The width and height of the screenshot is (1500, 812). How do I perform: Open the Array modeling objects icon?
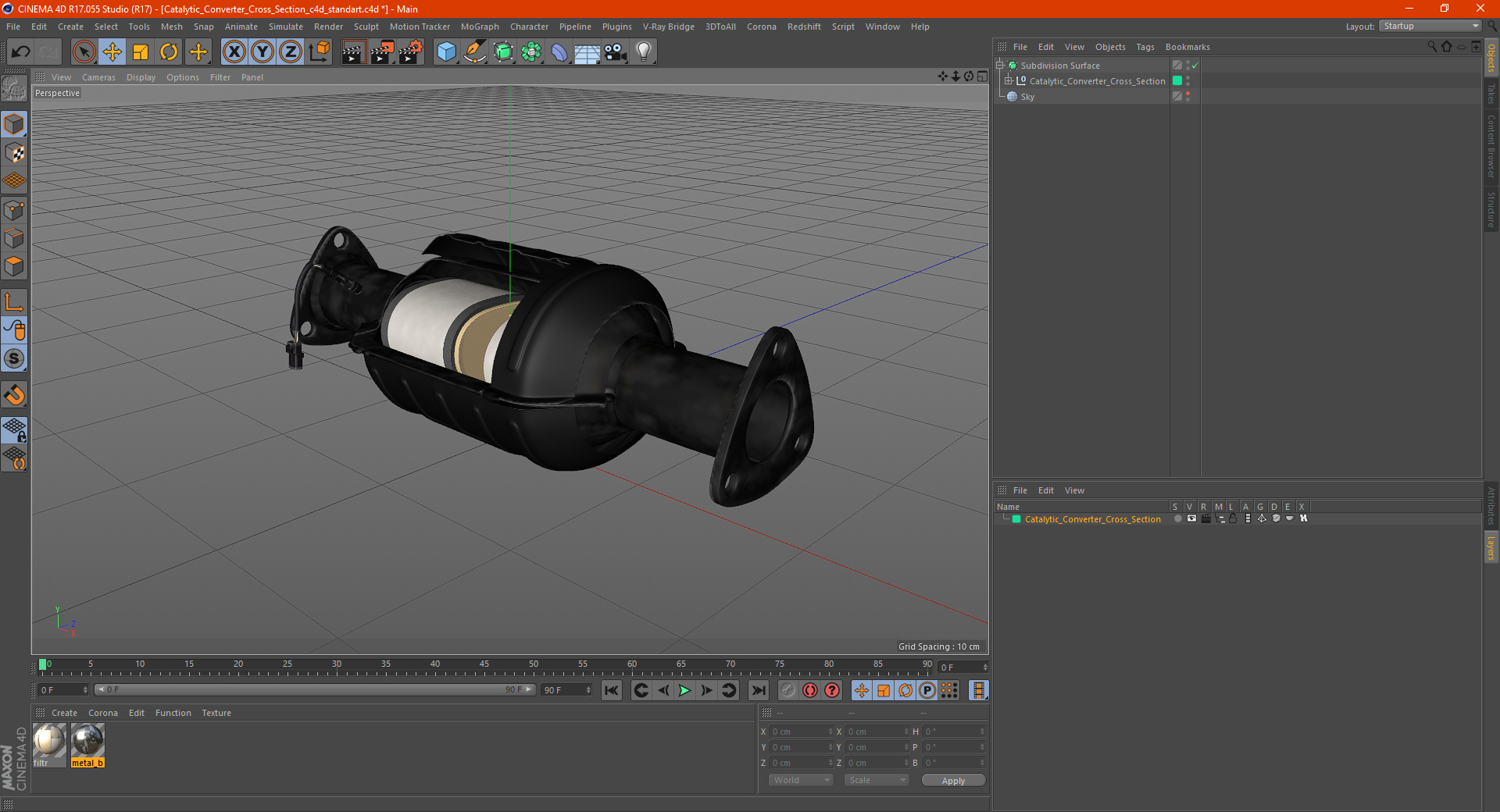click(x=531, y=52)
